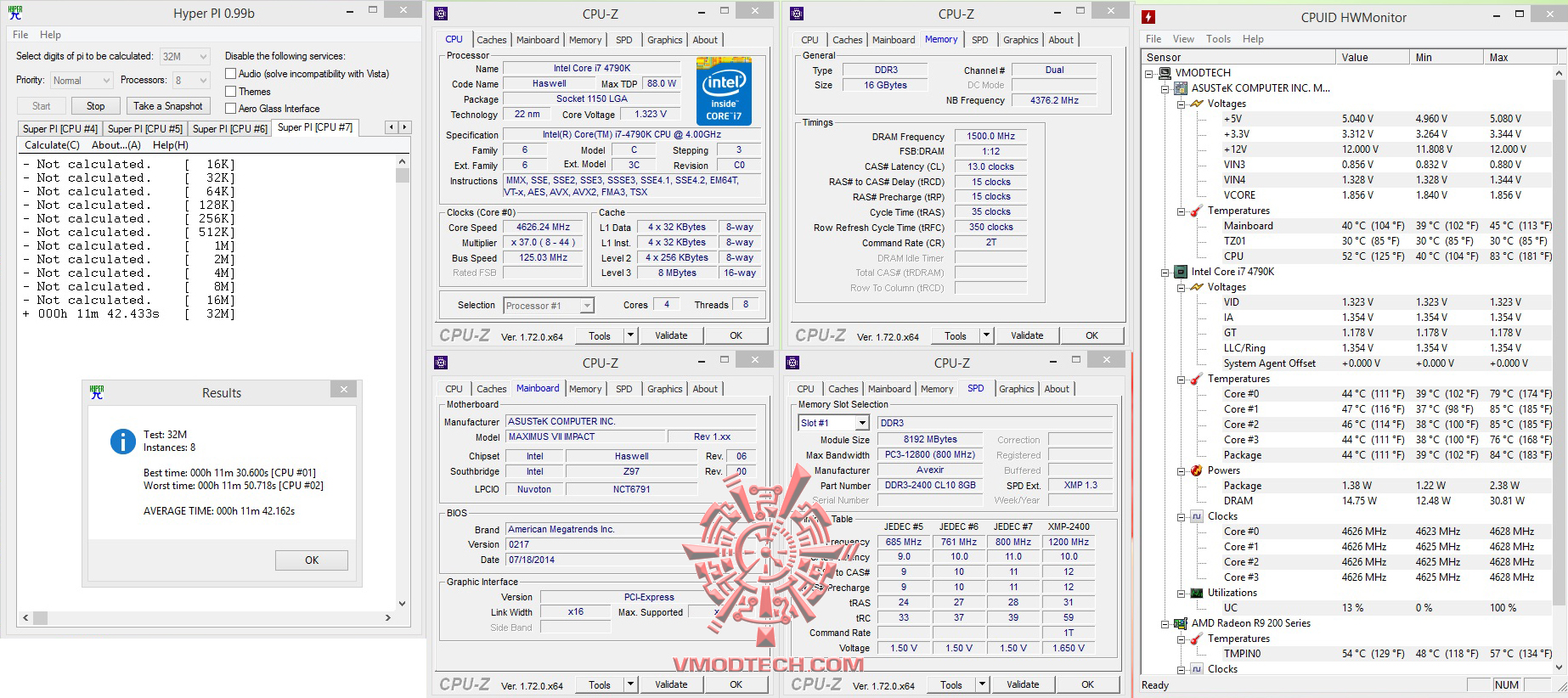Open the Tools dropdown arrow in the Mainboard-tab window

(630, 684)
